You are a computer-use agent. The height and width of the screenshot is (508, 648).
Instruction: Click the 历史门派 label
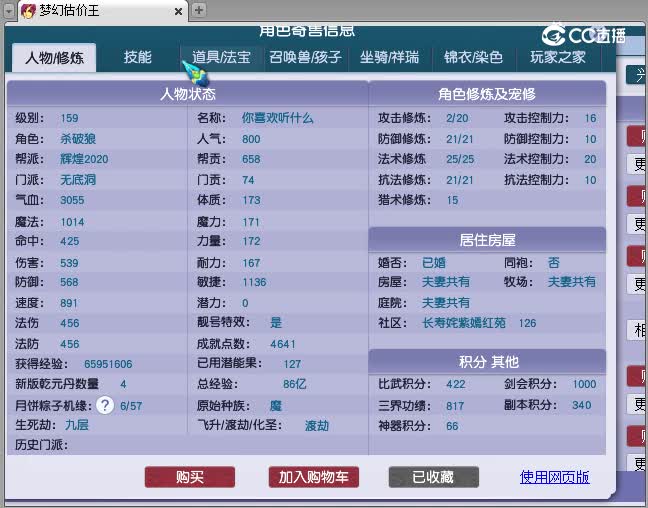tap(41, 445)
